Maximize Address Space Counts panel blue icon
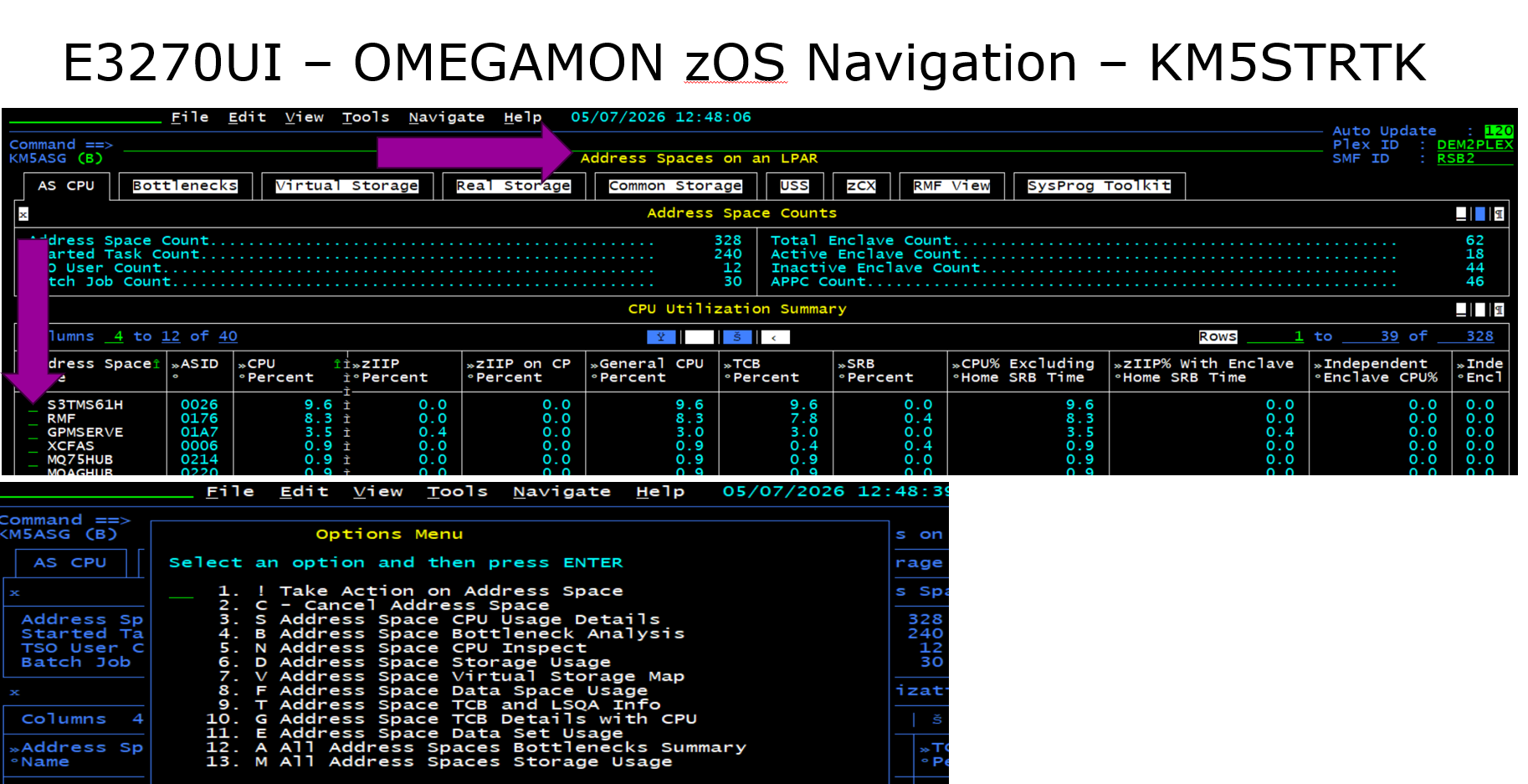 [1480, 214]
